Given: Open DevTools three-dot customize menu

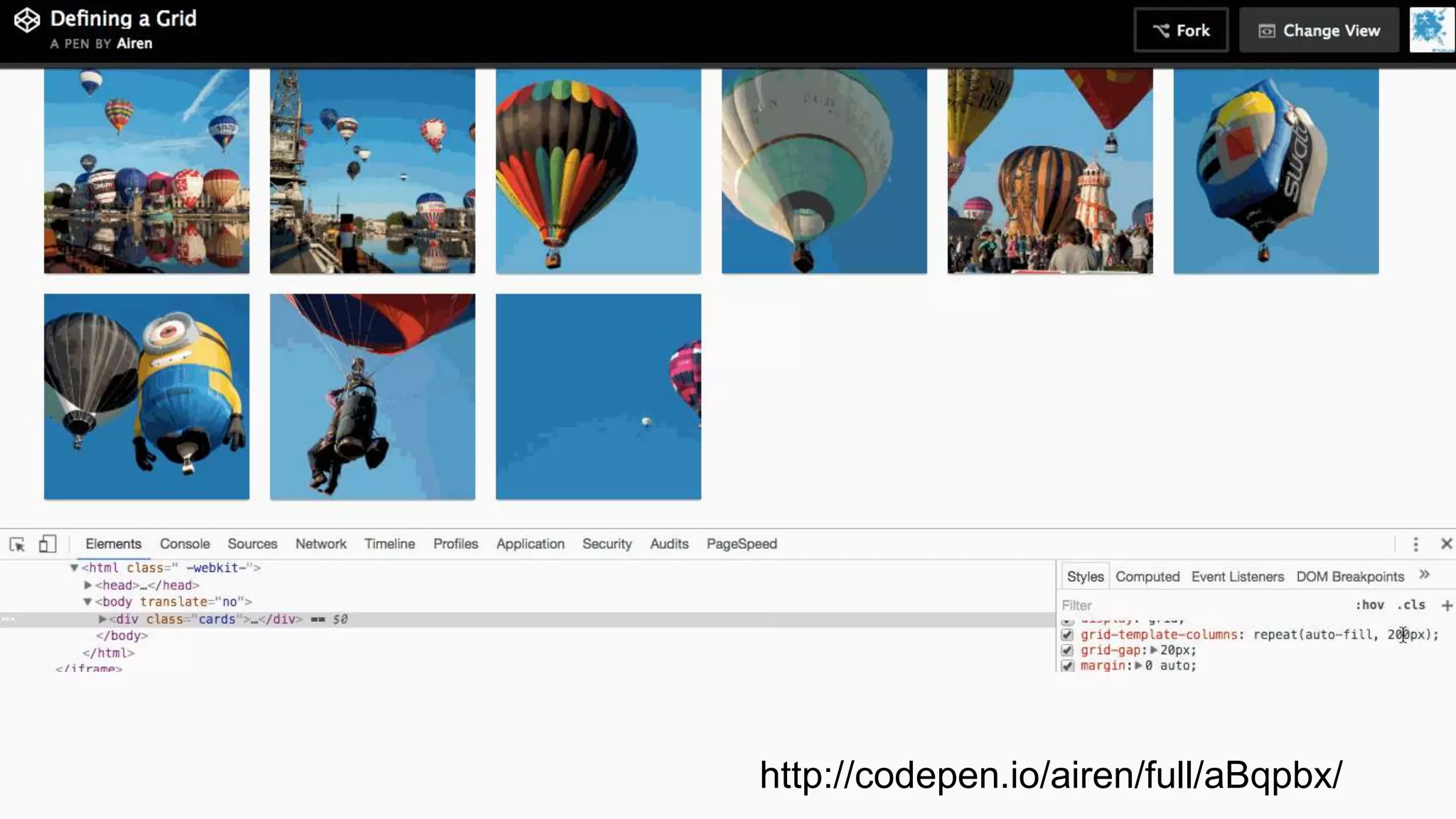Looking at the screenshot, I should point(1415,545).
